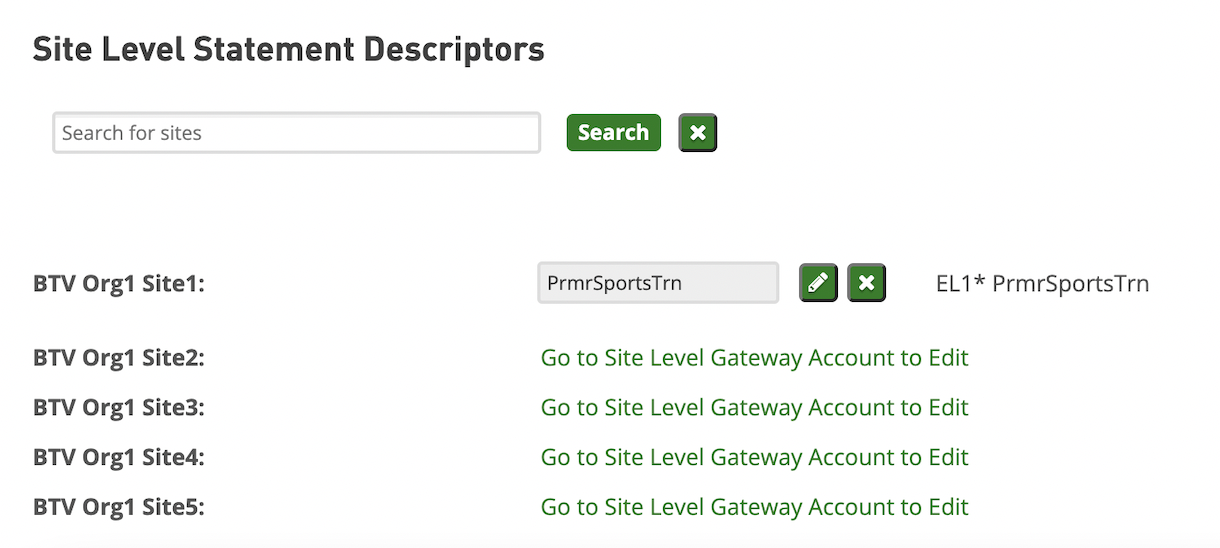The height and width of the screenshot is (548, 1220).
Task: Open Site2's Go to Site Level Gateway link
Action: click(x=754, y=357)
